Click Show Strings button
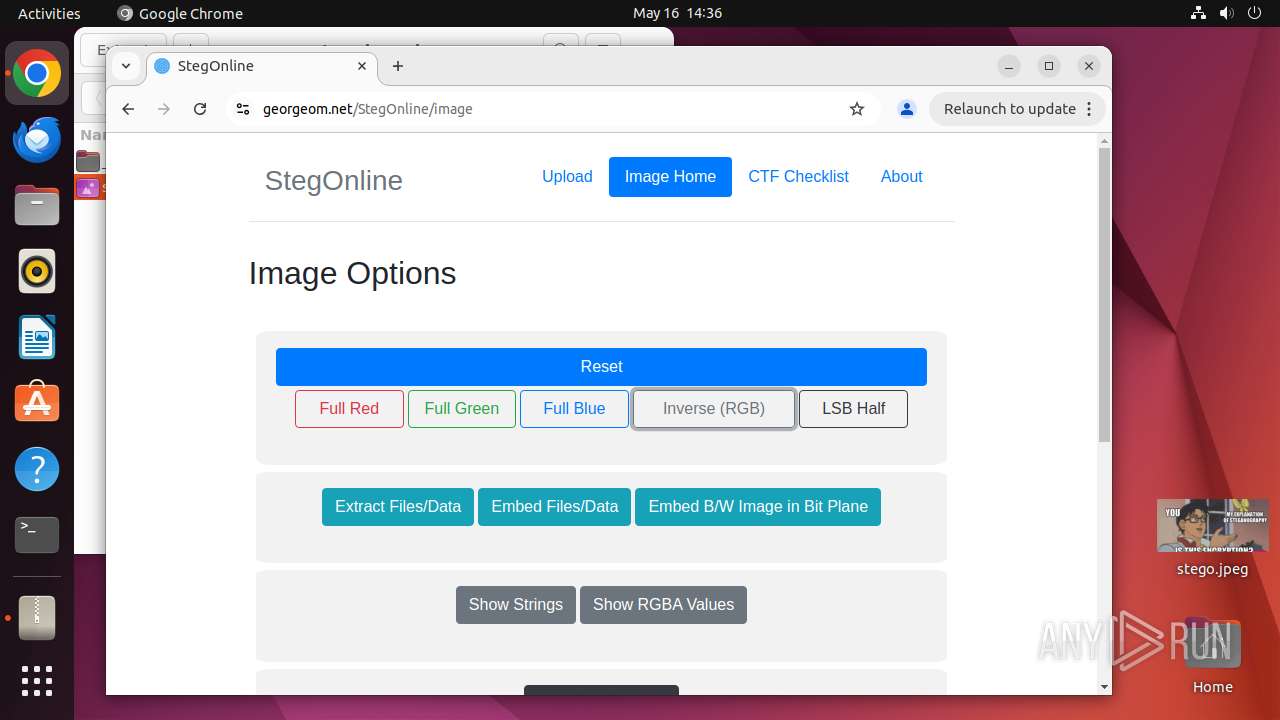Viewport: 1280px width, 720px height. (x=516, y=605)
